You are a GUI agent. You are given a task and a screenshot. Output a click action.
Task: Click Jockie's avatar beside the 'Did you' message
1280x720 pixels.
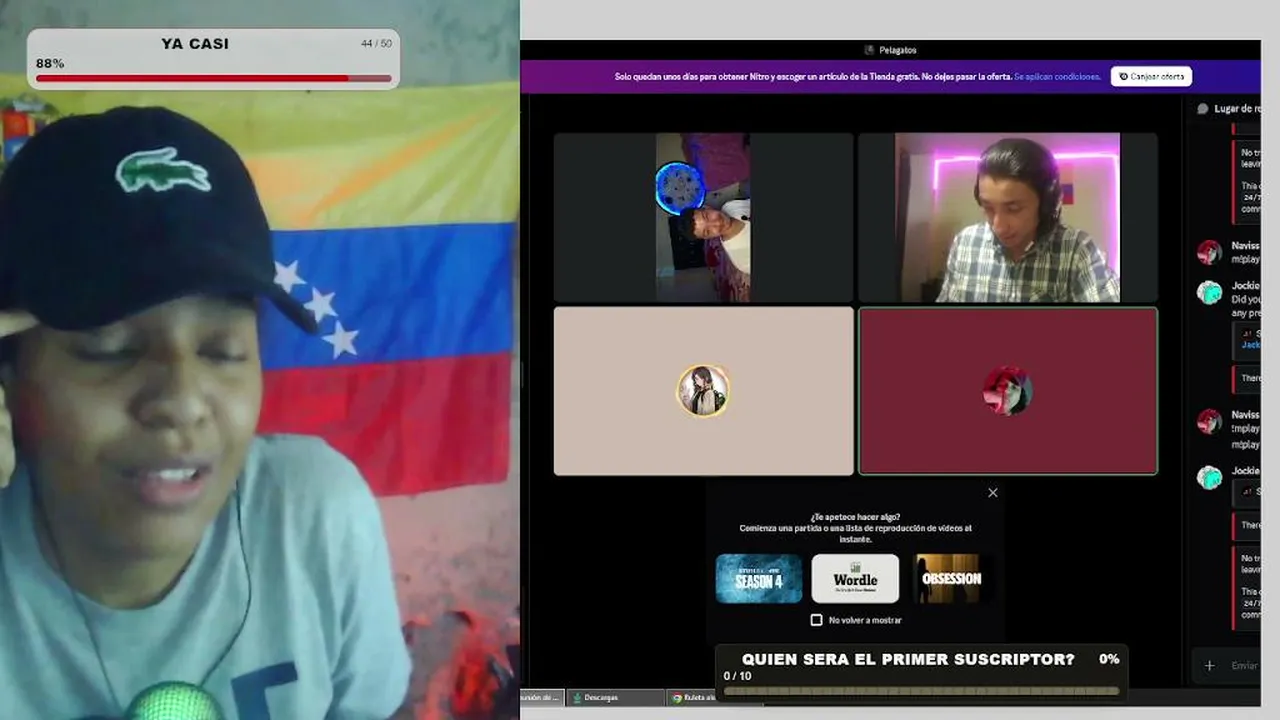pyautogui.click(x=1210, y=292)
